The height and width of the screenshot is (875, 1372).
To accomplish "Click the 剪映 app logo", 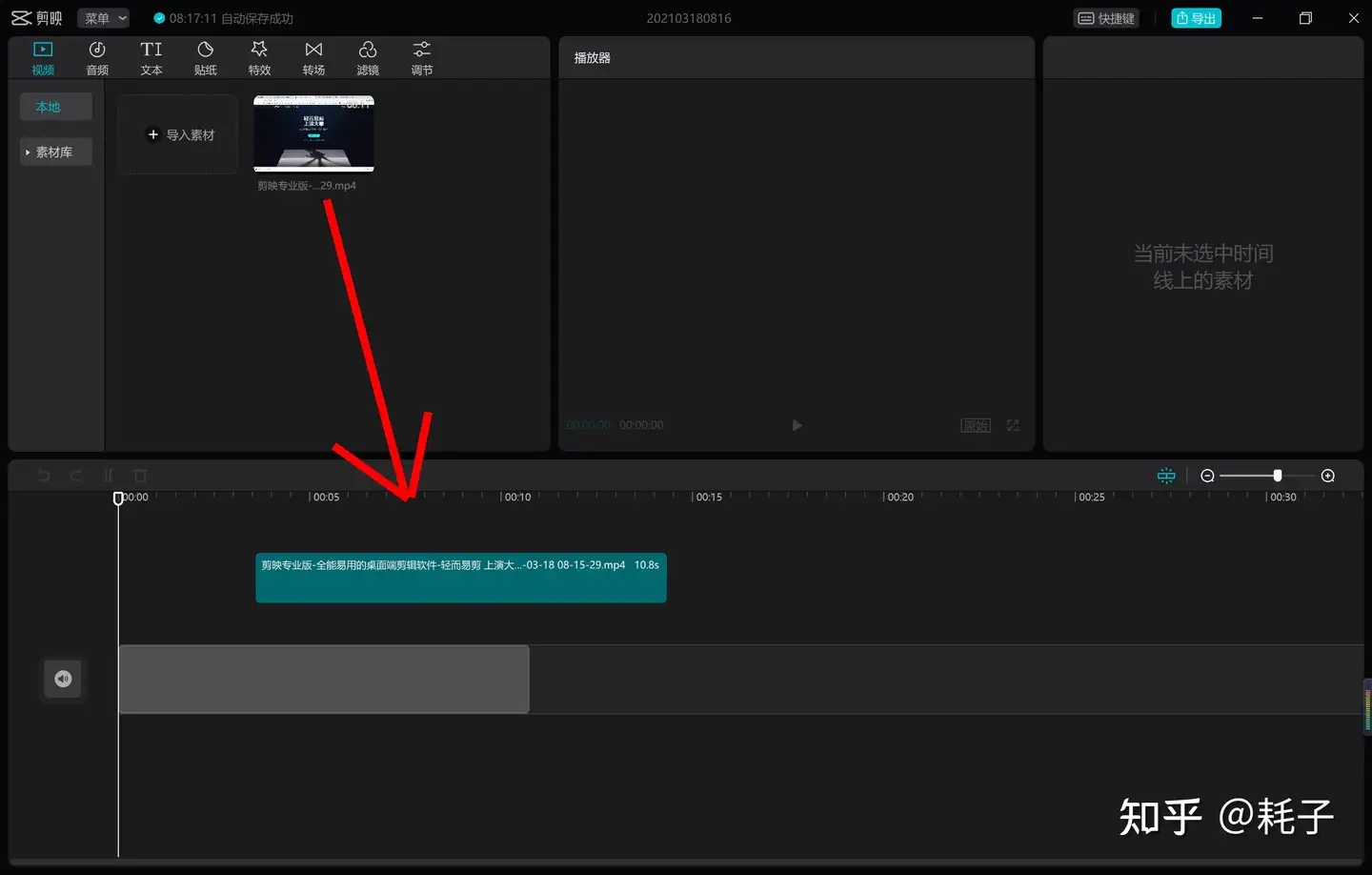I will (x=36, y=18).
